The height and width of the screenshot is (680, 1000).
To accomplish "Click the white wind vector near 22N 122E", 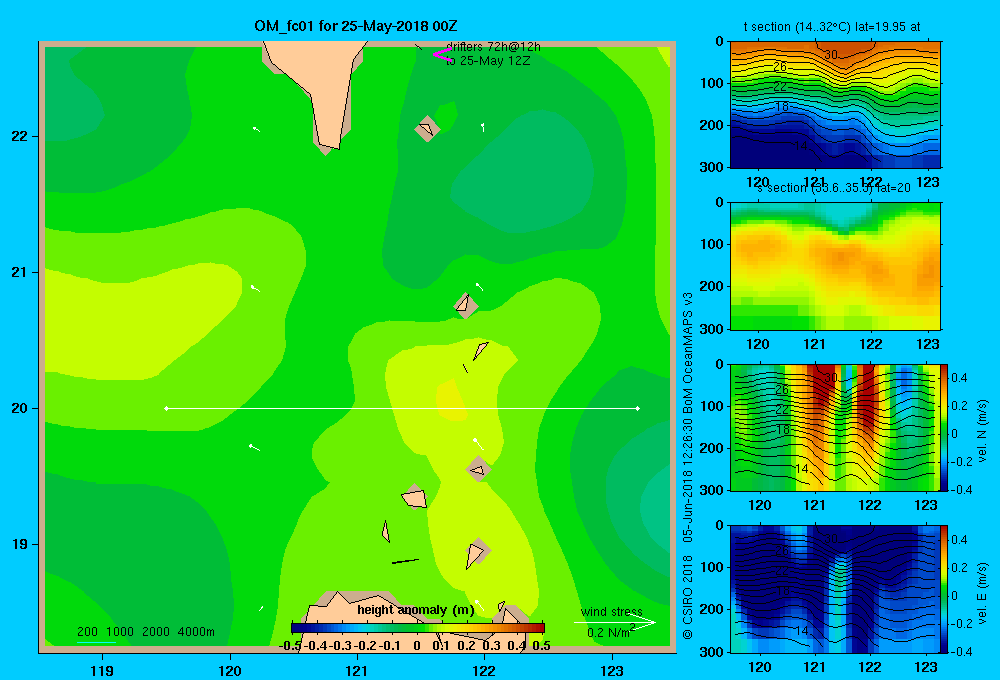I will pos(483,127).
